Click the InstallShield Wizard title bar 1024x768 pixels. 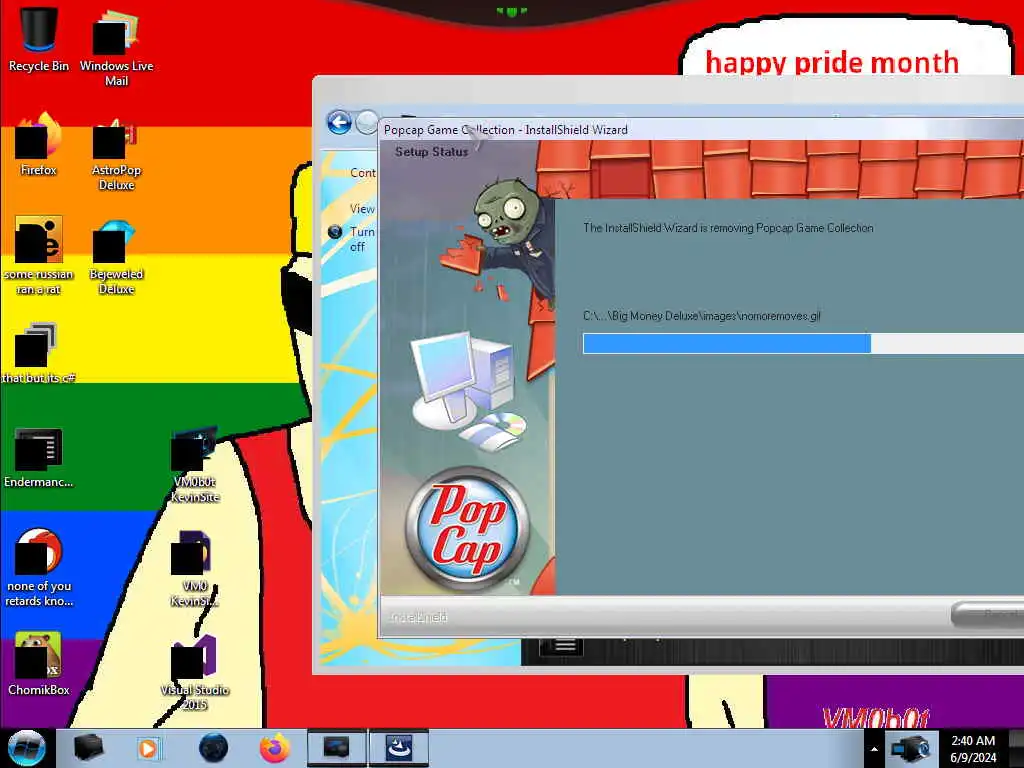701,129
